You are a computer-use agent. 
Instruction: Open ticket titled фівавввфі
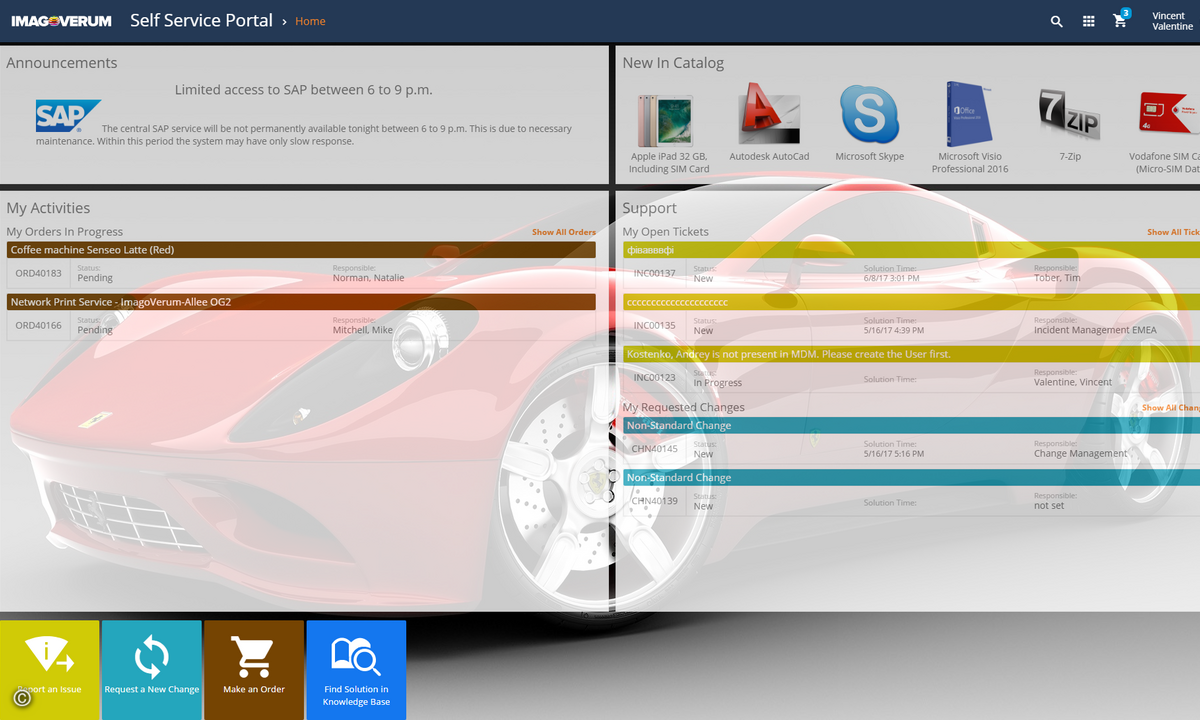click(x=911, y=250)
